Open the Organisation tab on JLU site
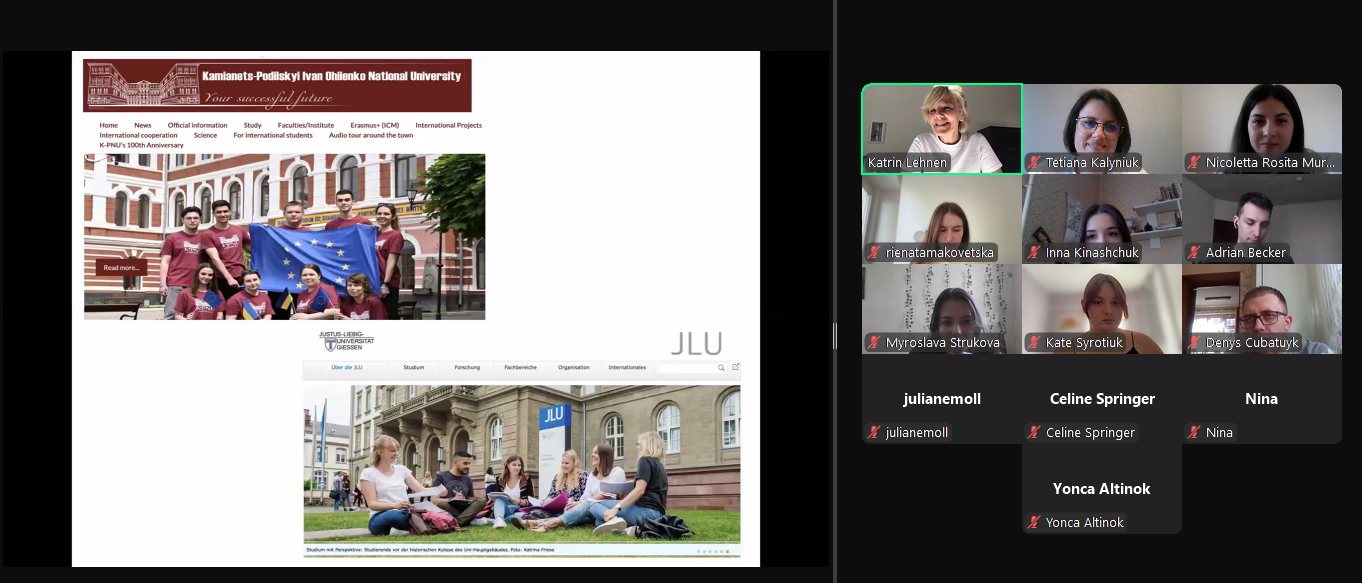 coord(574,367)
